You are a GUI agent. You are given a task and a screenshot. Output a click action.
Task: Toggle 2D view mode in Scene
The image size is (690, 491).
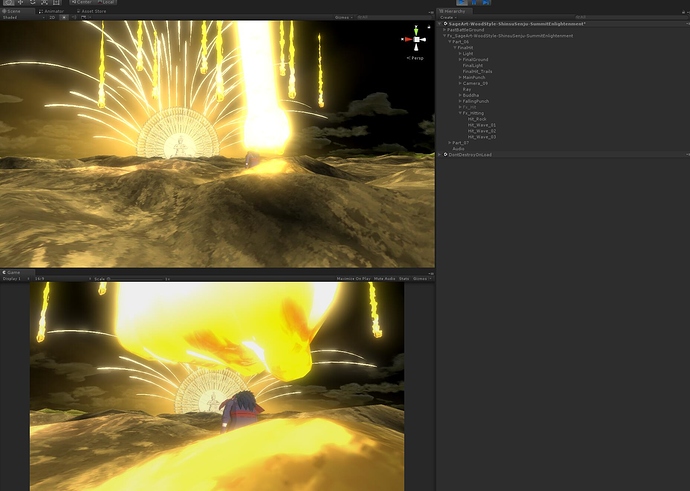[x=52, y=18]
